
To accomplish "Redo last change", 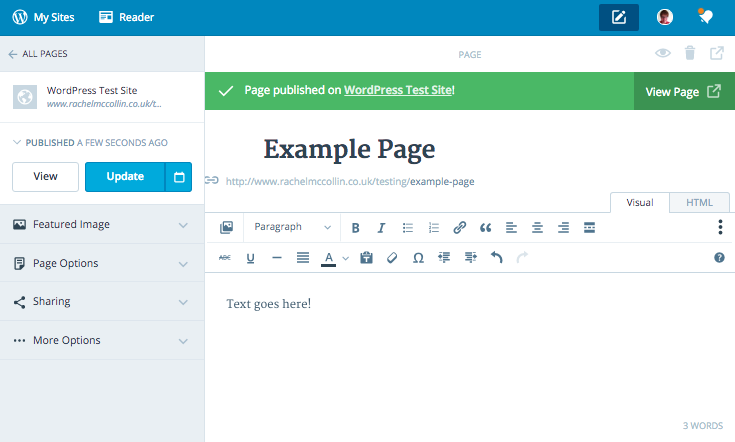I will 522,257.
